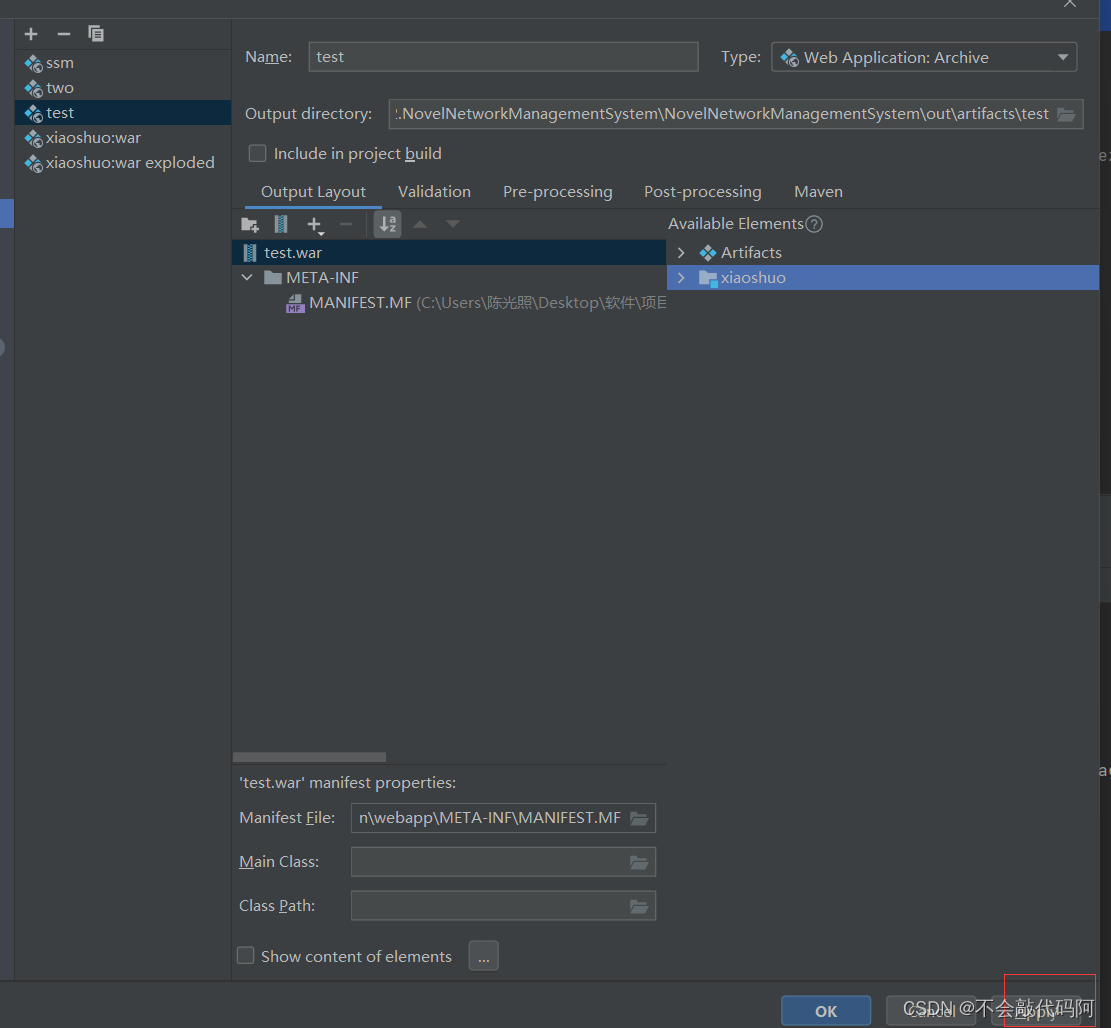Screen dimensions: 1111x1028
Task: Click the ellipsis button beside Show content
Action: (x=483, y=956)
